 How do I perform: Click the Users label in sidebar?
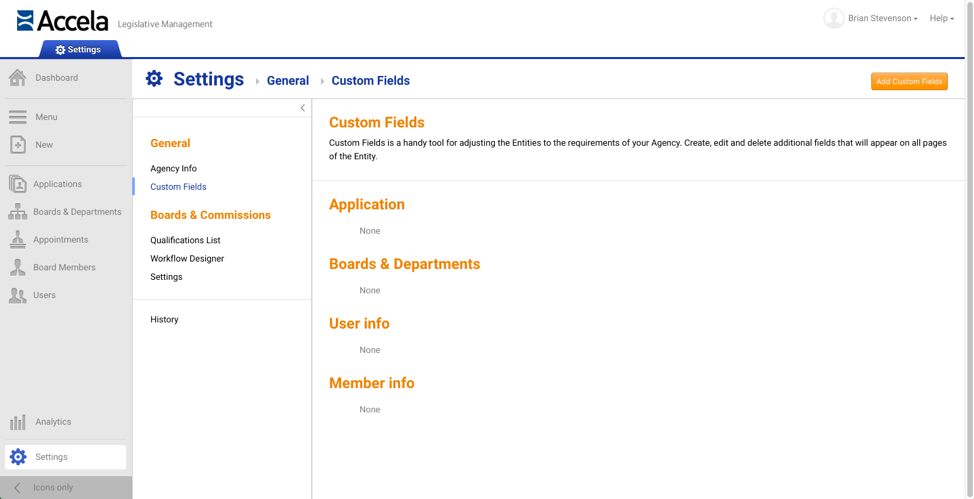click(45, 295)
